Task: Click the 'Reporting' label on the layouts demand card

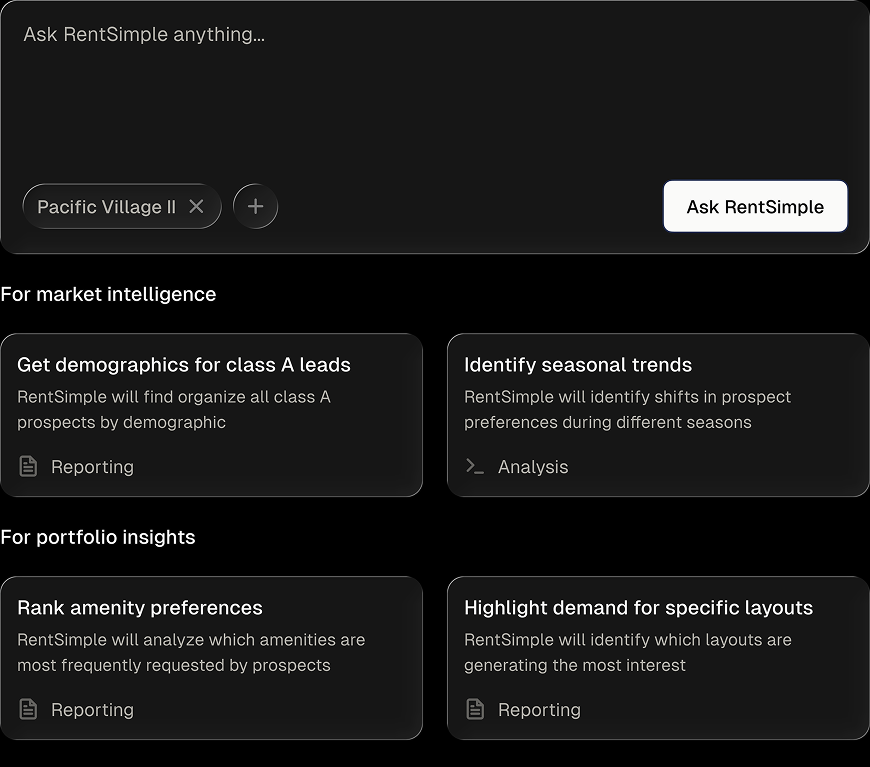Action: tap(539, 710)
